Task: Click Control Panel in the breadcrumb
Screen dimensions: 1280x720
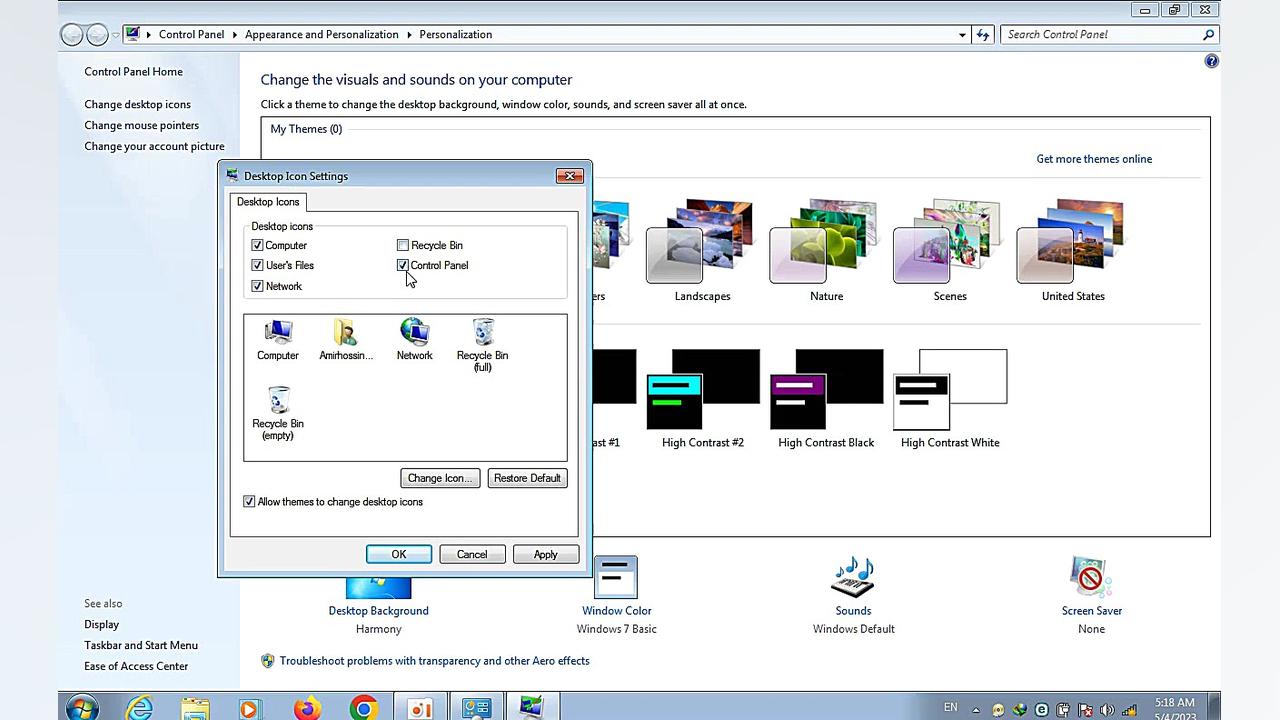Action: [191, 34]
